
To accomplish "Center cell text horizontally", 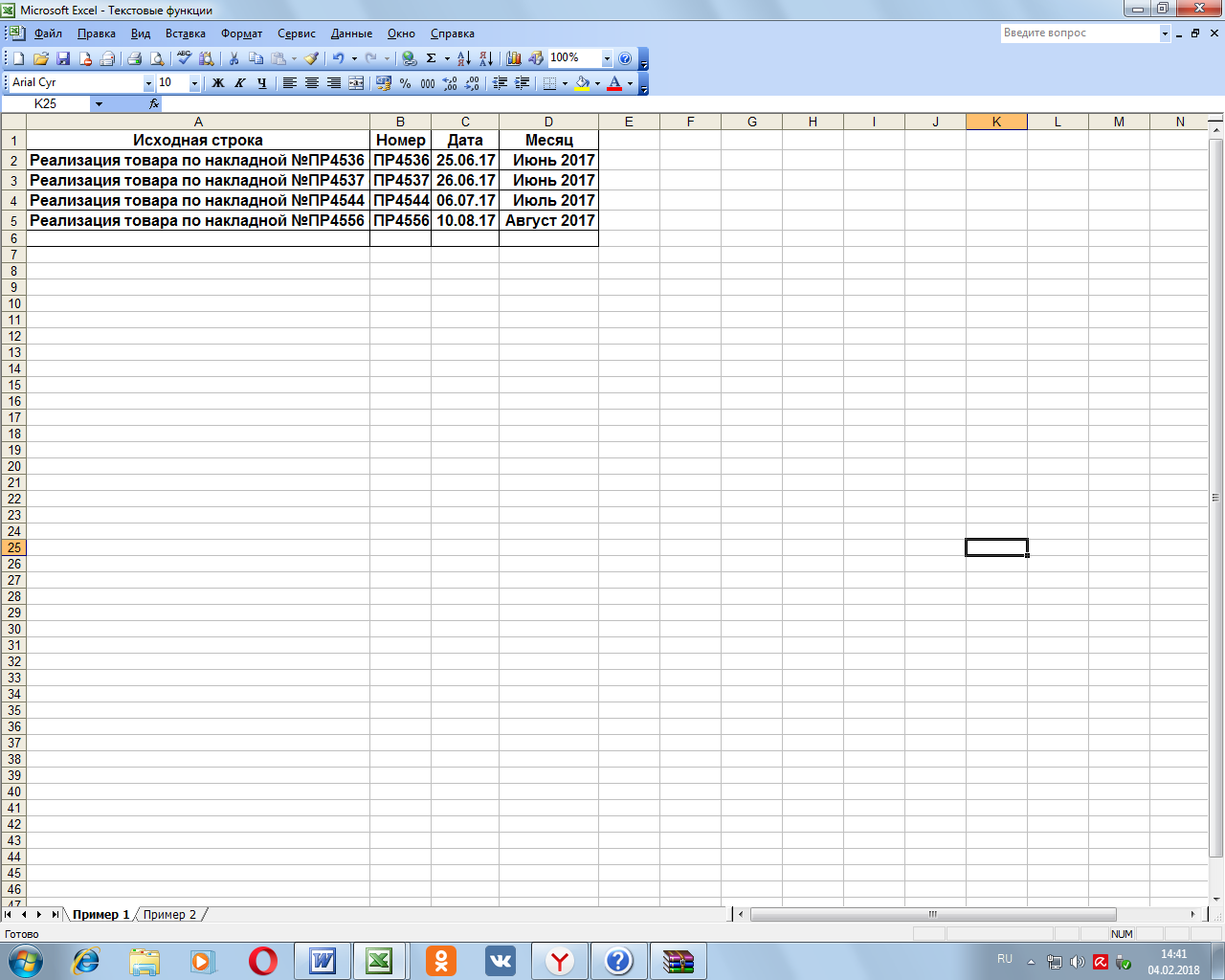I will (x=312, y=83).
